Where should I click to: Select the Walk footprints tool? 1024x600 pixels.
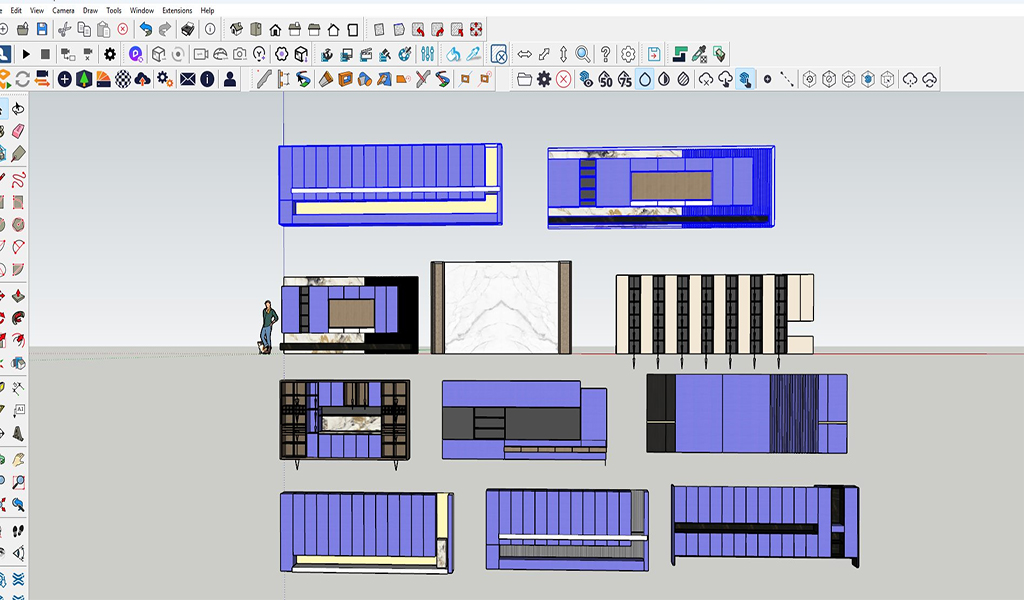18,530
